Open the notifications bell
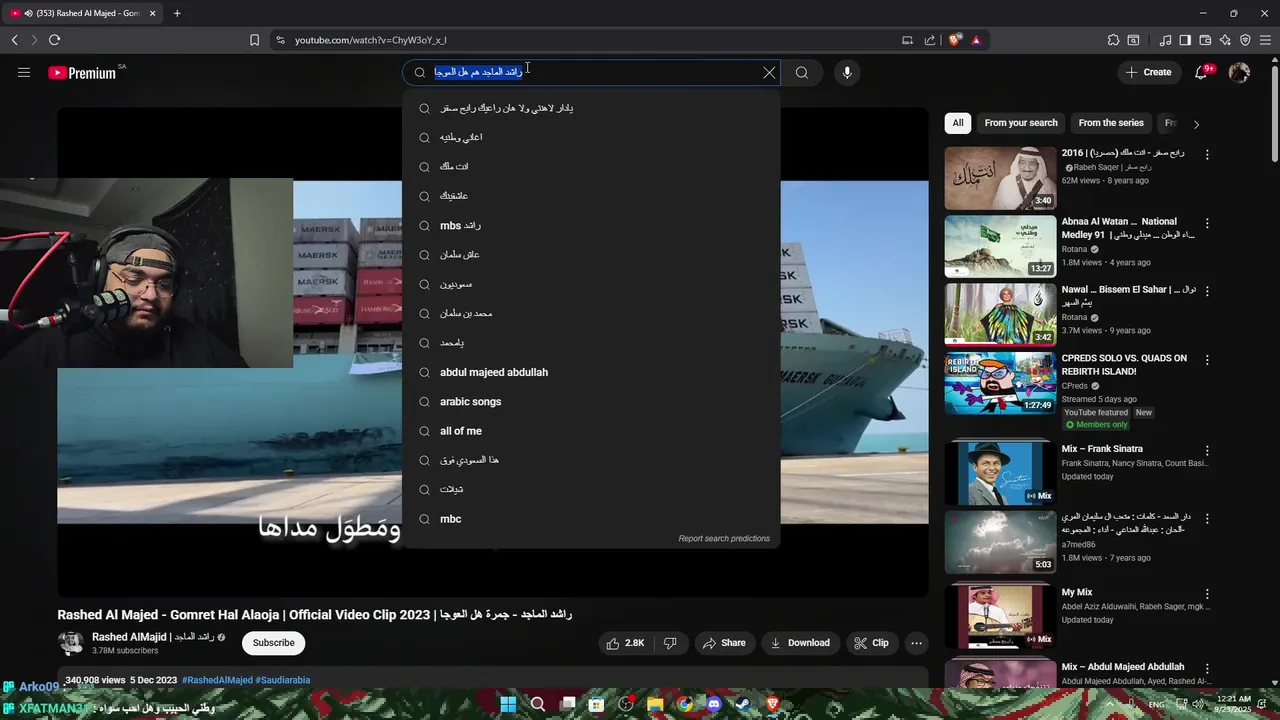This screenshot has height=720, width=1280. pos(1201,72)
